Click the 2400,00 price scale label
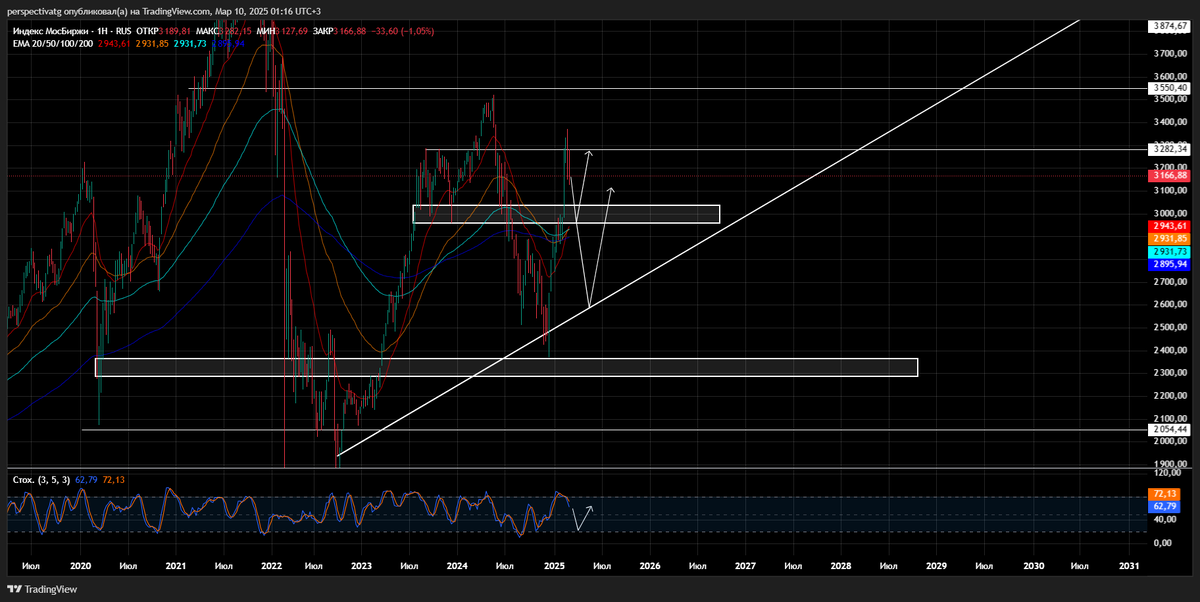 1168,350
